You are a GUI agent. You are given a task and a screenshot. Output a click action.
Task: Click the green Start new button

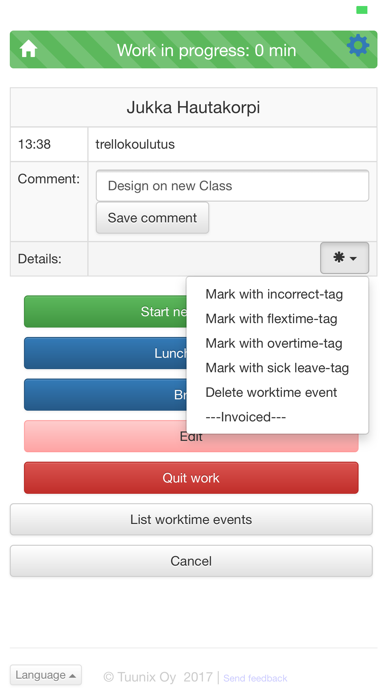105,312
